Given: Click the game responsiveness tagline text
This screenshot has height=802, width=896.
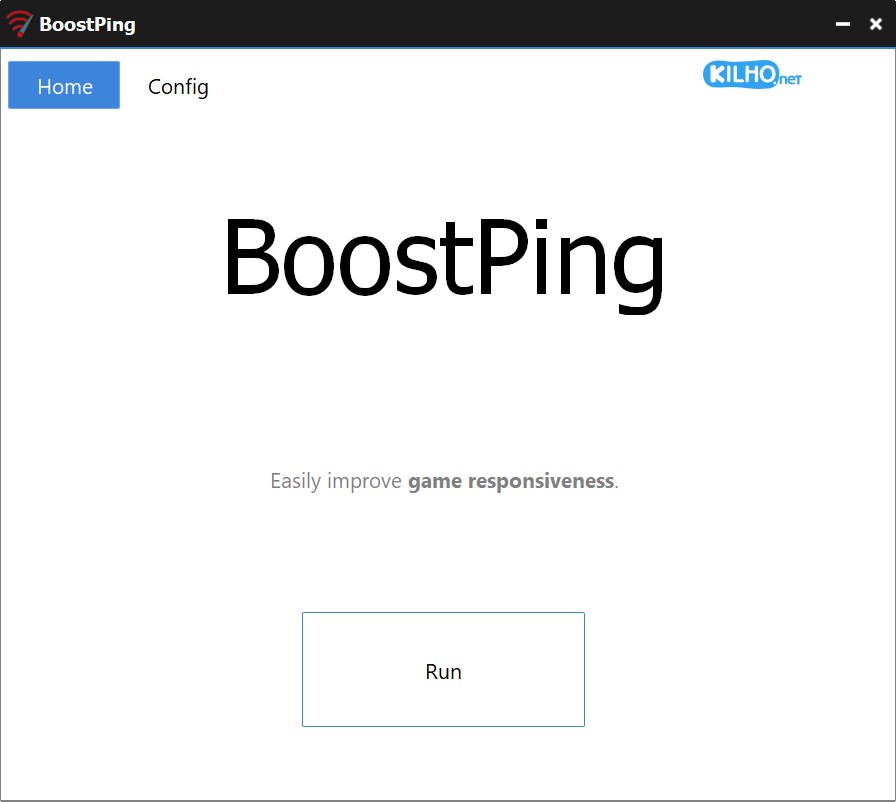Looking at the screenshot, I should (x=444, y=481).
